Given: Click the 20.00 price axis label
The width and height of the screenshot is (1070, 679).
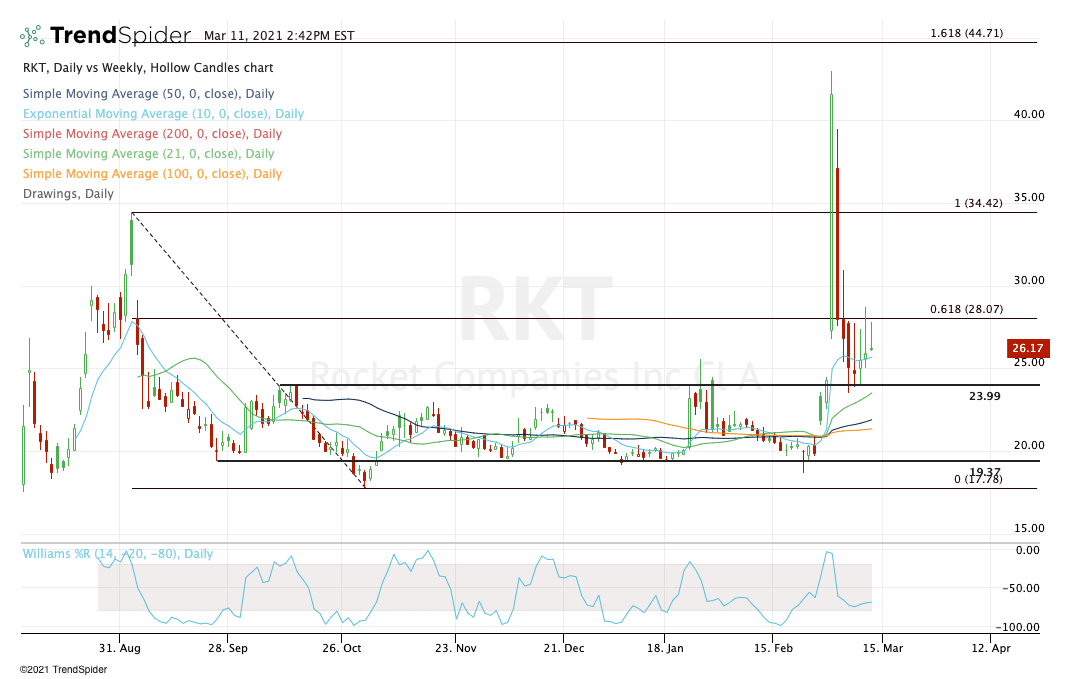Looking at the screenshot, I should pos(1029,445).
